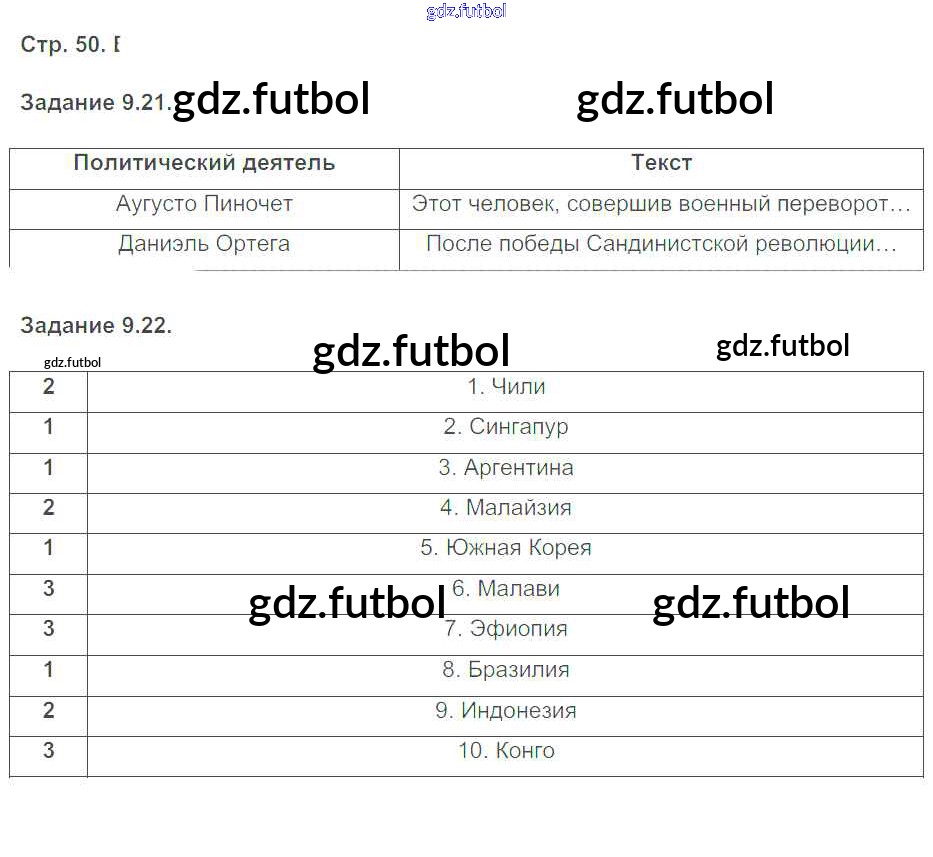This screenshot has width=933, height=857.
Task: Click the '5. Южная Корея' cell
Action: click(506, 548)
